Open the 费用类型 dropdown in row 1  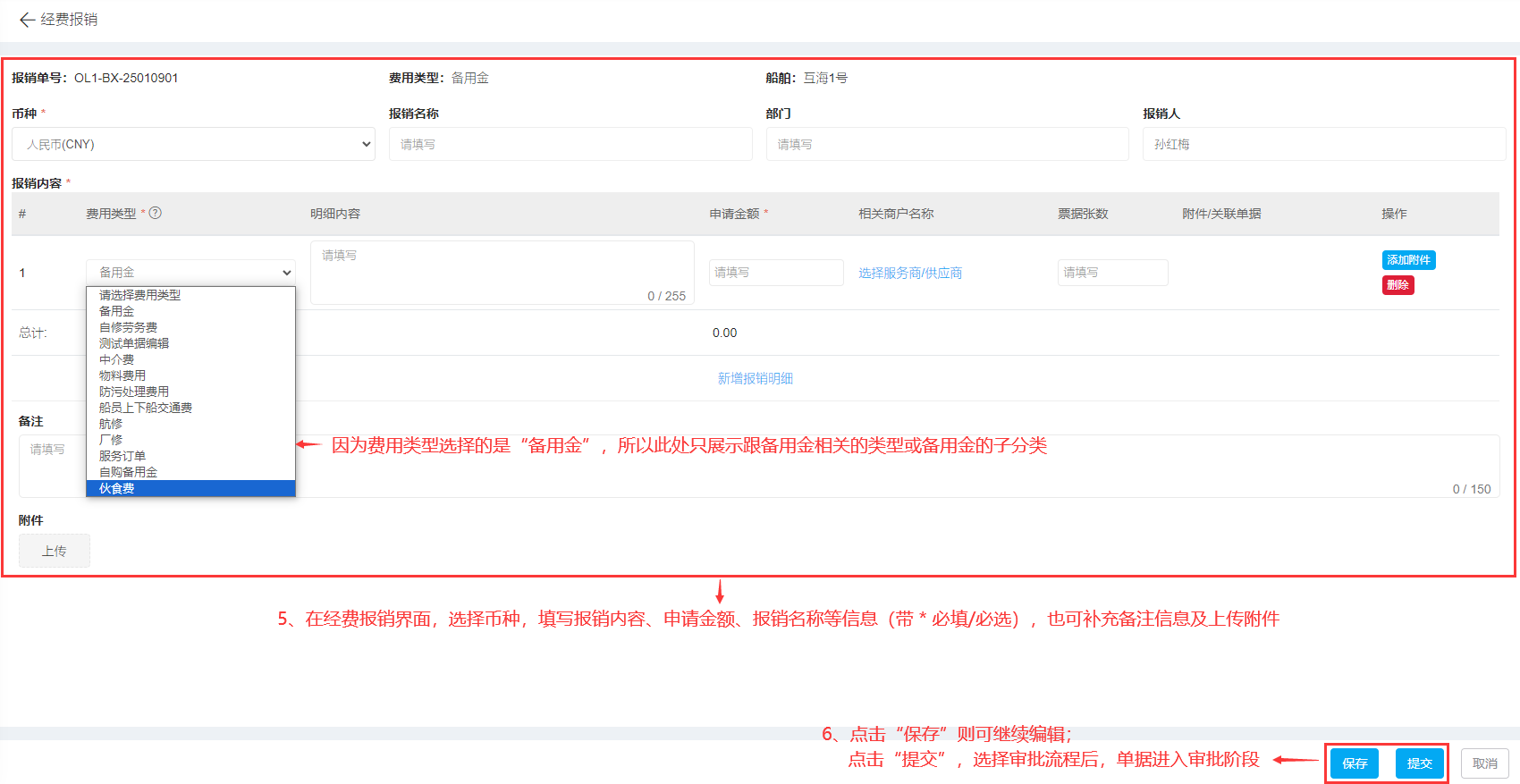[190, 272]
